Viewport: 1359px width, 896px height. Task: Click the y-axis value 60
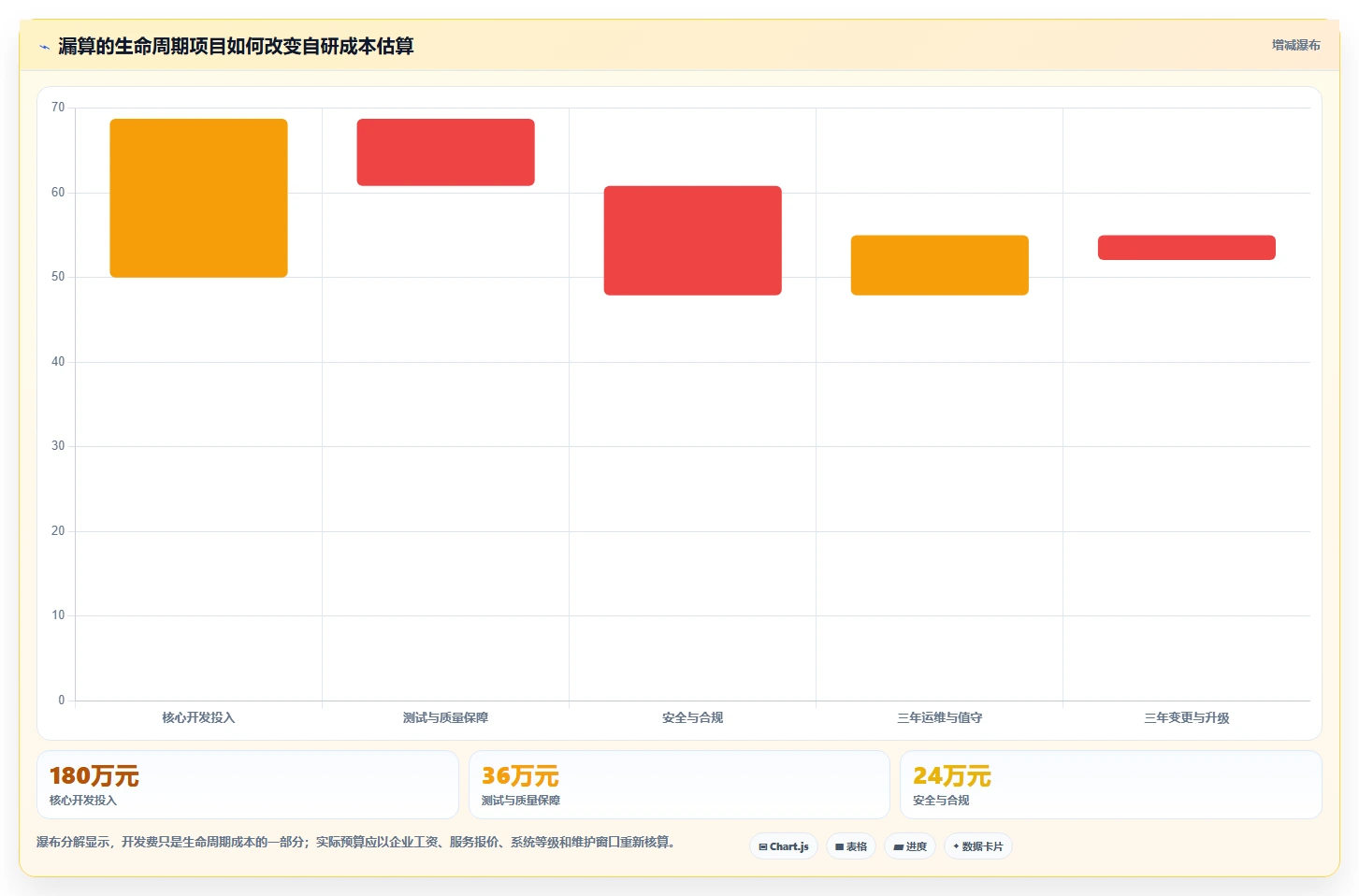pos(58,193)
